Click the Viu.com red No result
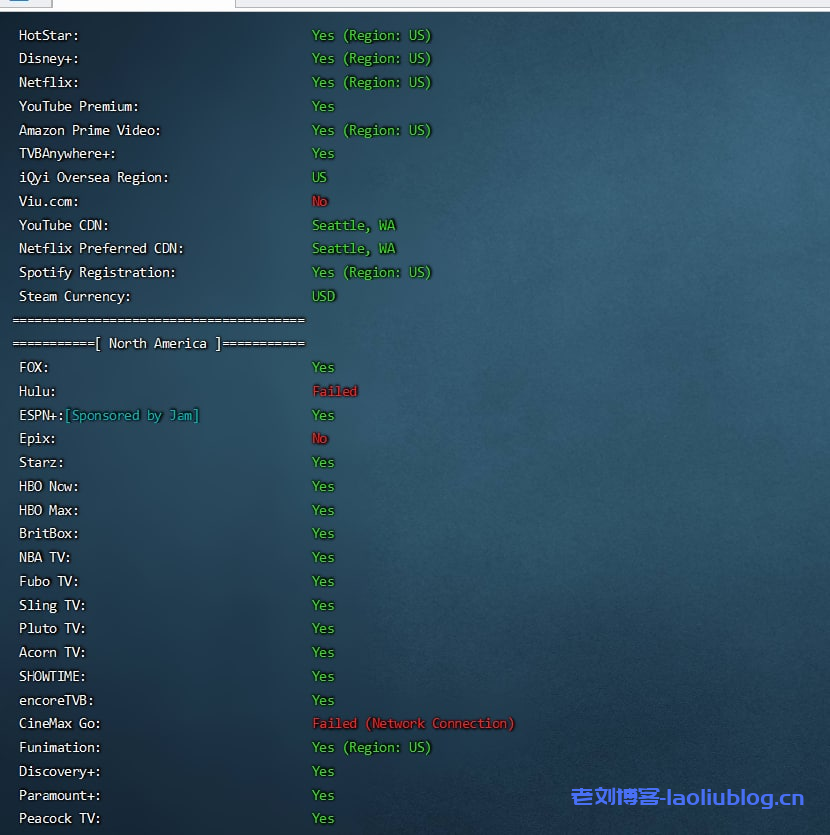 click(x=320, y=201)
